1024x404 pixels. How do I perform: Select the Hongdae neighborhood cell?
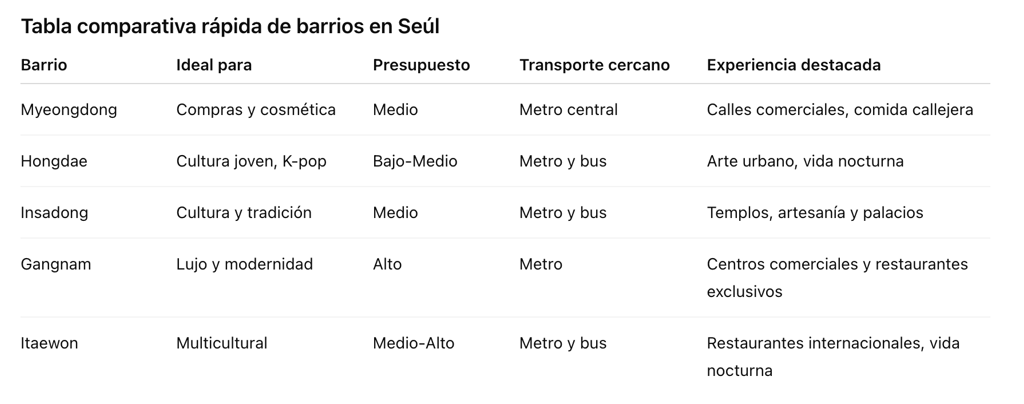54,161
